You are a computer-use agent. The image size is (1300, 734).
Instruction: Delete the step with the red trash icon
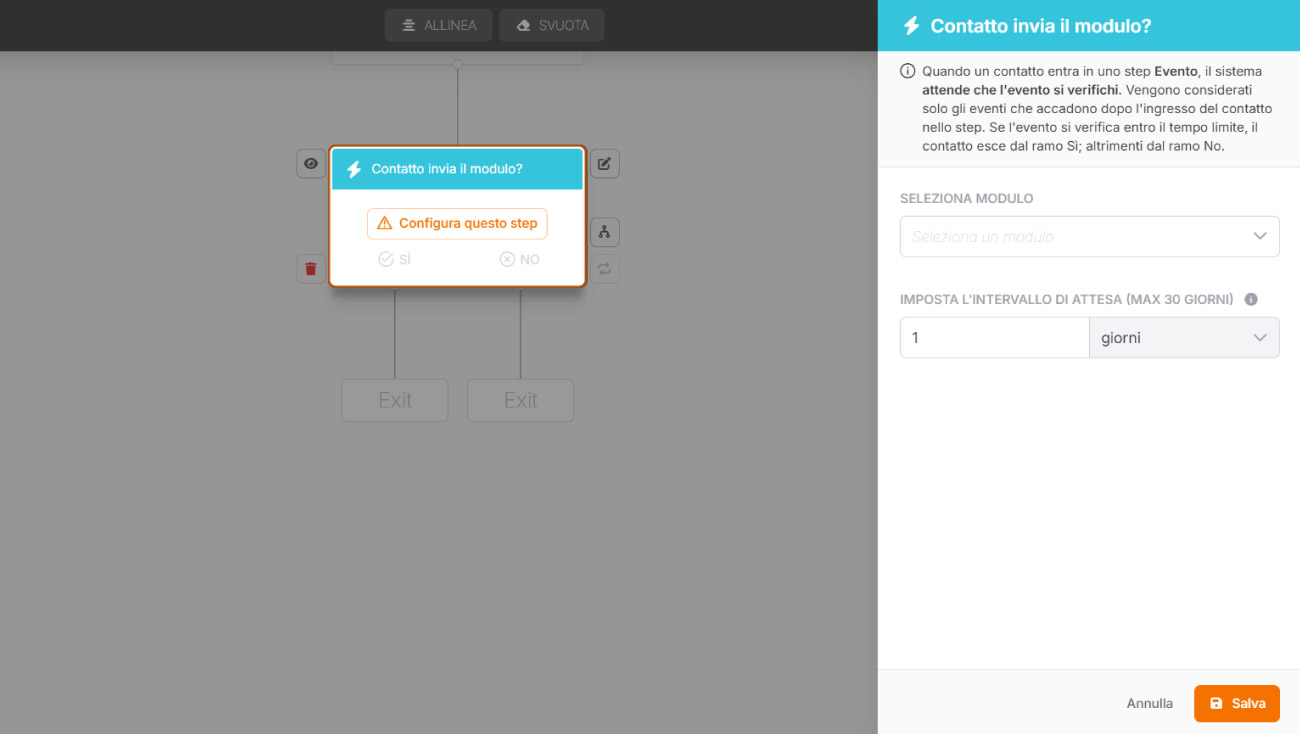click(x=311, y=269)
